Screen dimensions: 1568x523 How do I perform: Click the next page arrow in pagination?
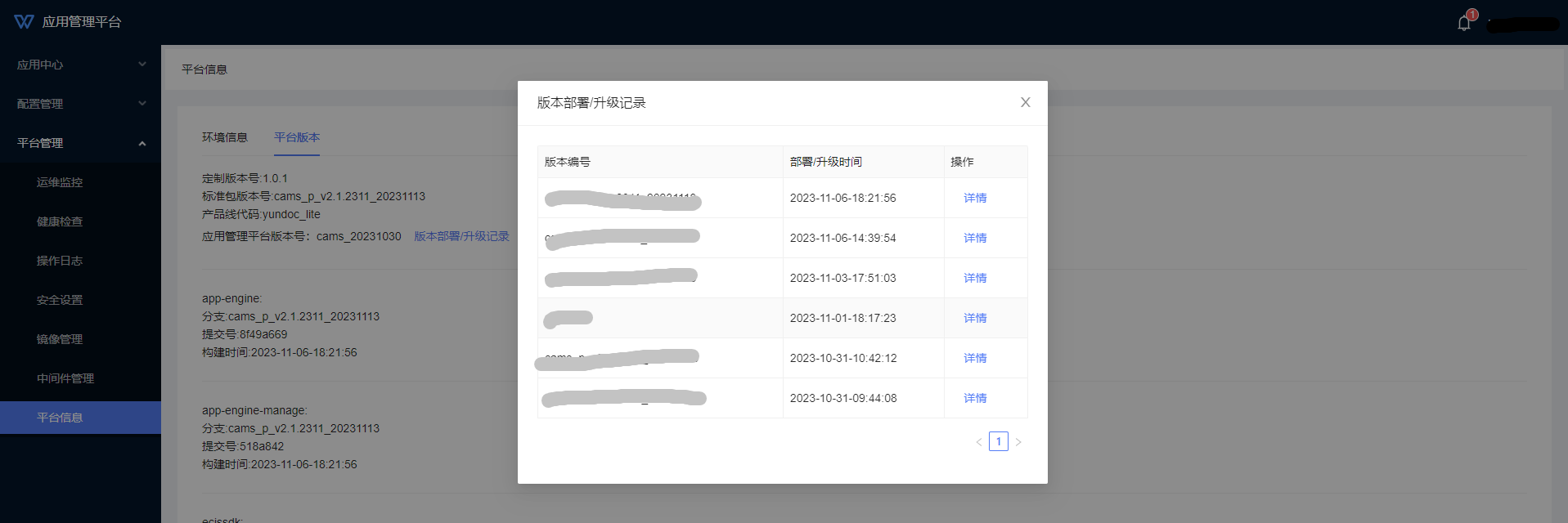[1018, 442]
